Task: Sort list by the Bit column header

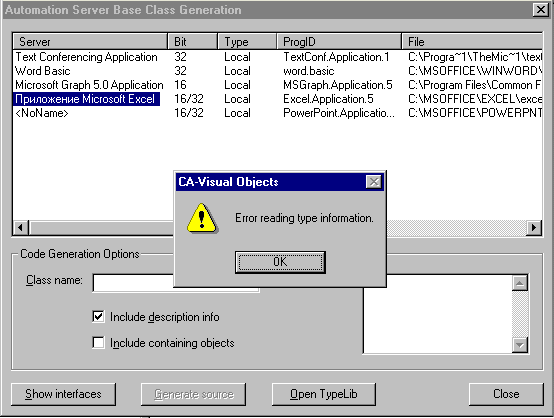Action: click(193, 42)
